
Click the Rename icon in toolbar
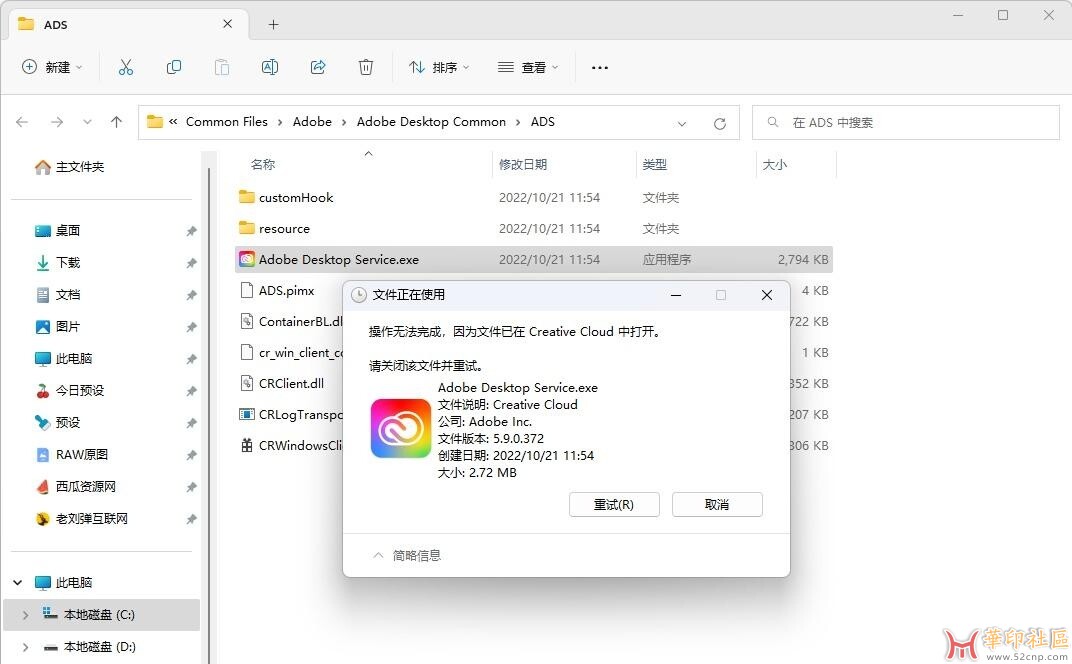pyautogui.click(x=269, y=67)
